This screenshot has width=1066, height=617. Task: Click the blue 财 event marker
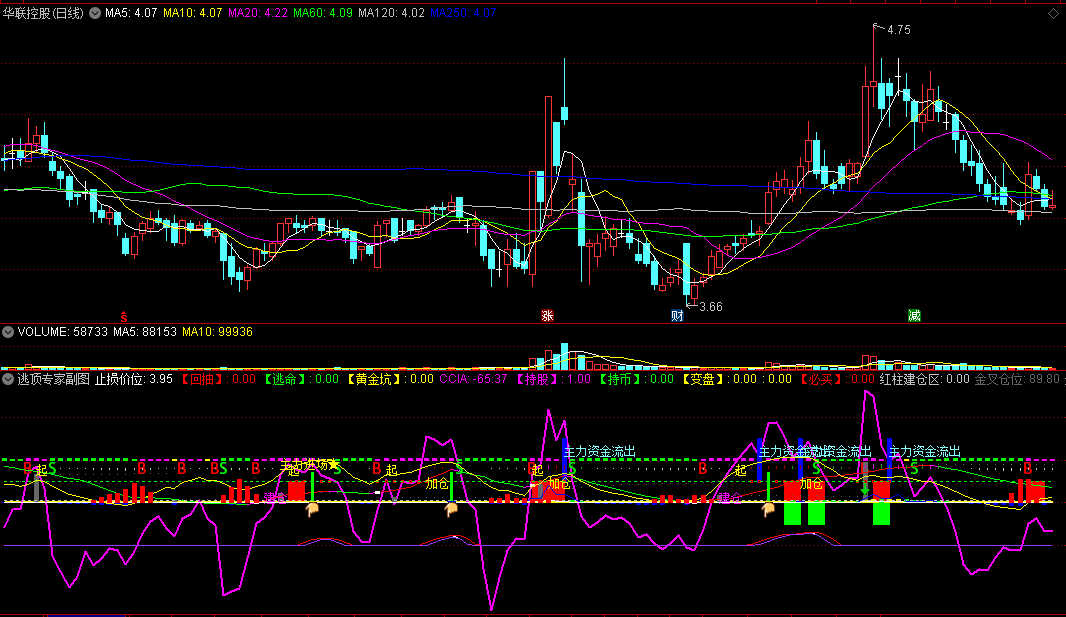pyautogui.click(x=677, y=315)
